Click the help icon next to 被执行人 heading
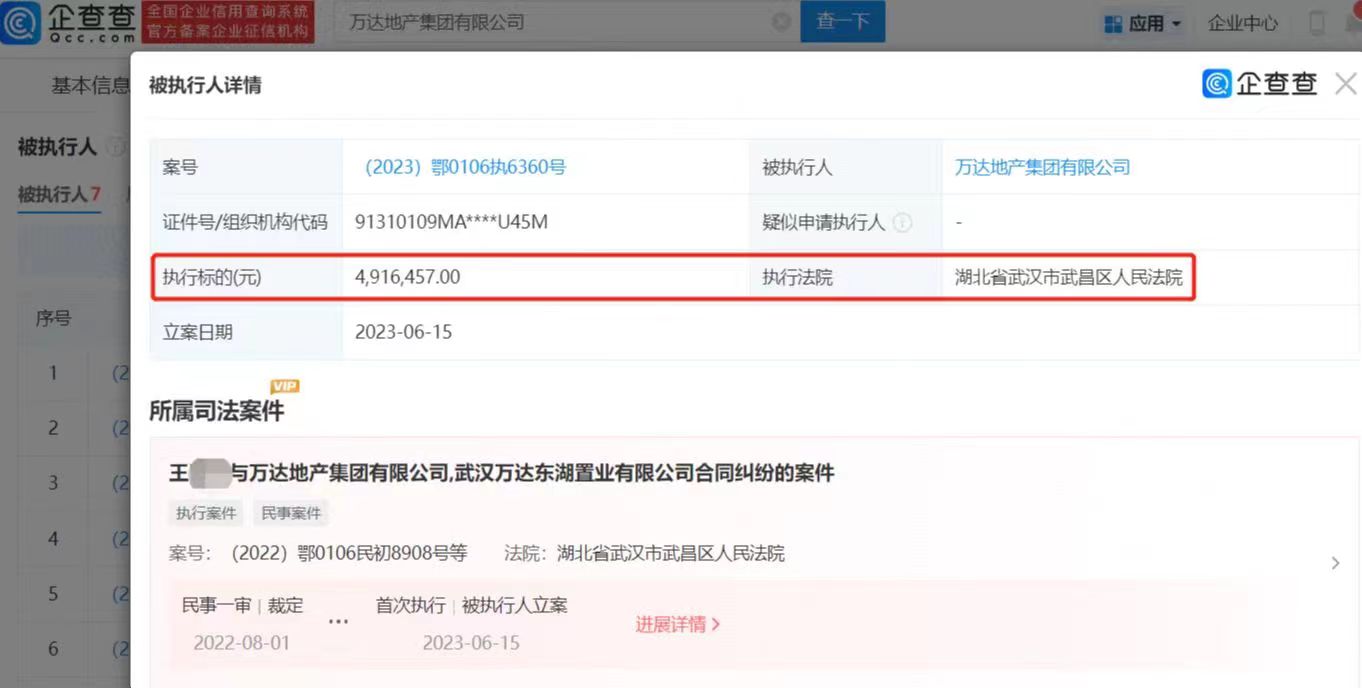This screenshot has width=1362, height=688. [116, 147]
